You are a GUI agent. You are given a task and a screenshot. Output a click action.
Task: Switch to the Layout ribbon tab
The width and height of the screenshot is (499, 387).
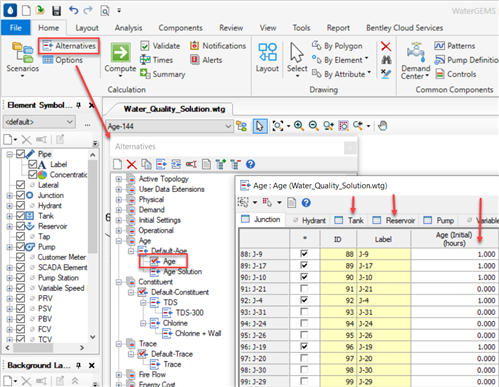click(87, 28)
